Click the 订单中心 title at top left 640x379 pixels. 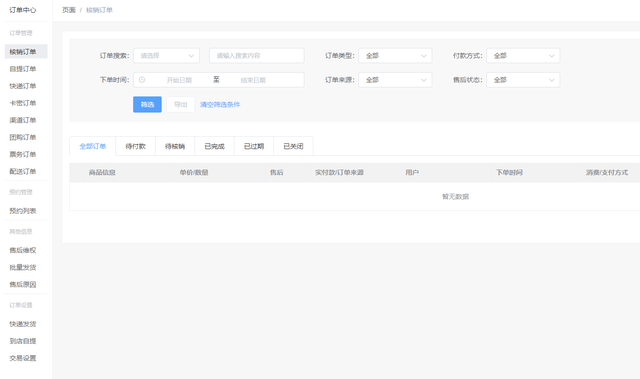[x=23, y=10]
